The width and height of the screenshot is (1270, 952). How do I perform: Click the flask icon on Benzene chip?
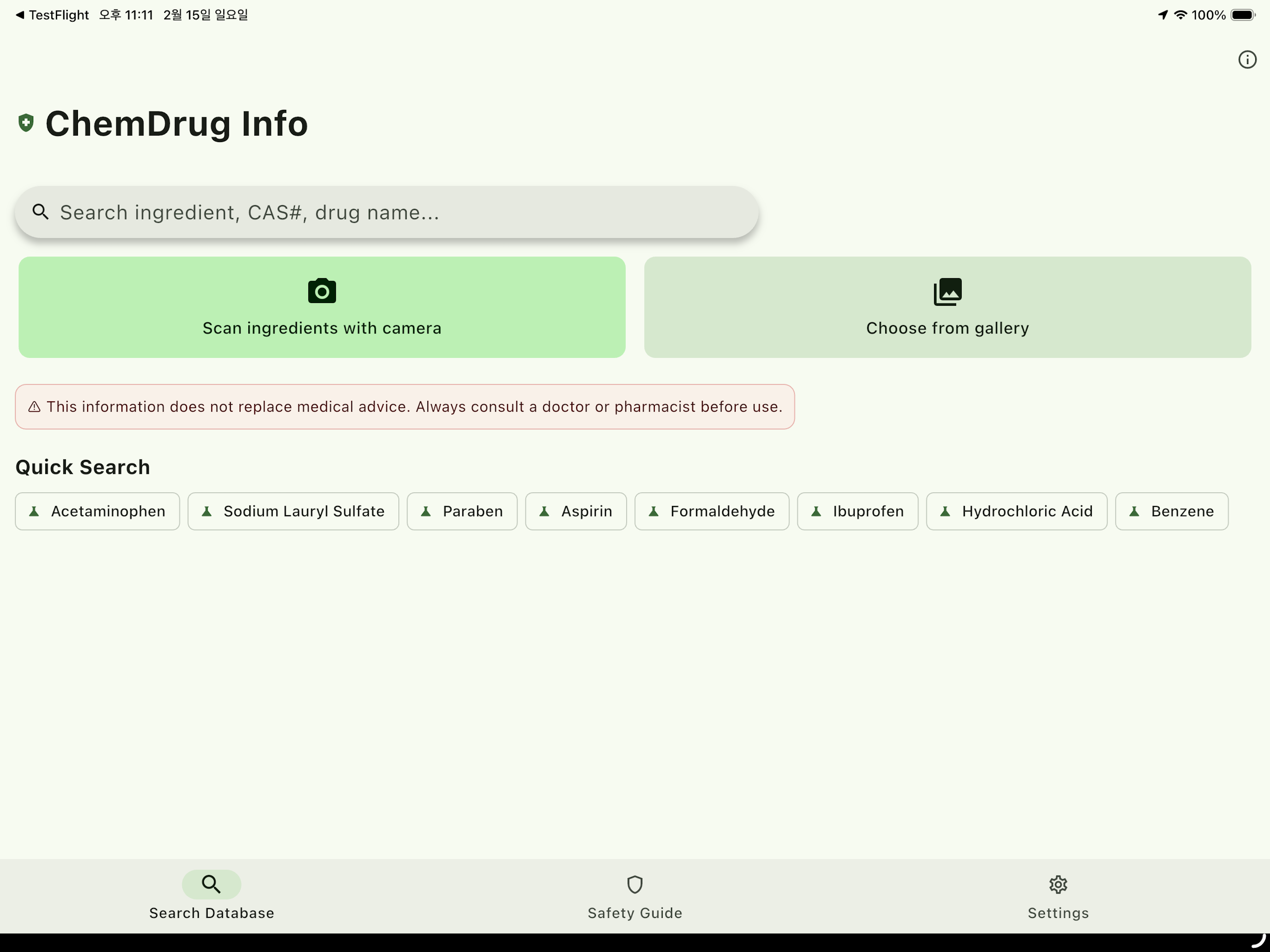pyautogui.click(x=1134, y=512)
